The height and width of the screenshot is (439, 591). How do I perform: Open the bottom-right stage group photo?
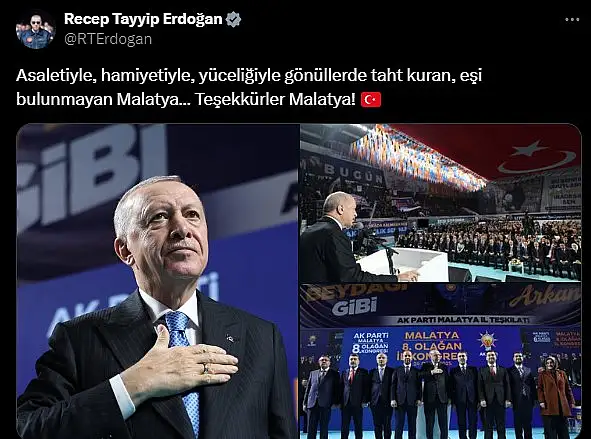(x=441, y=362)
